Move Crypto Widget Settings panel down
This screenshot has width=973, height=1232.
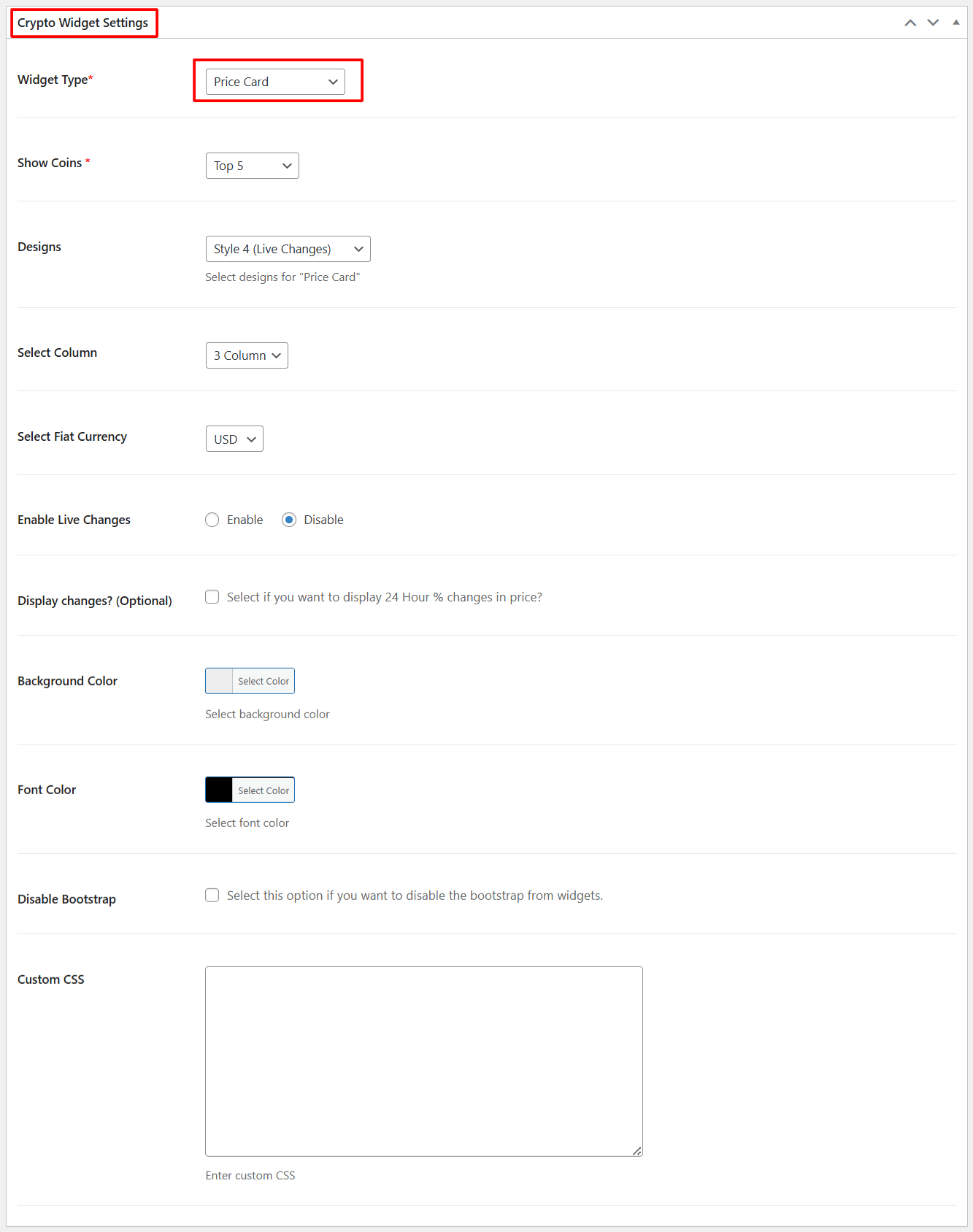(933, 23)
